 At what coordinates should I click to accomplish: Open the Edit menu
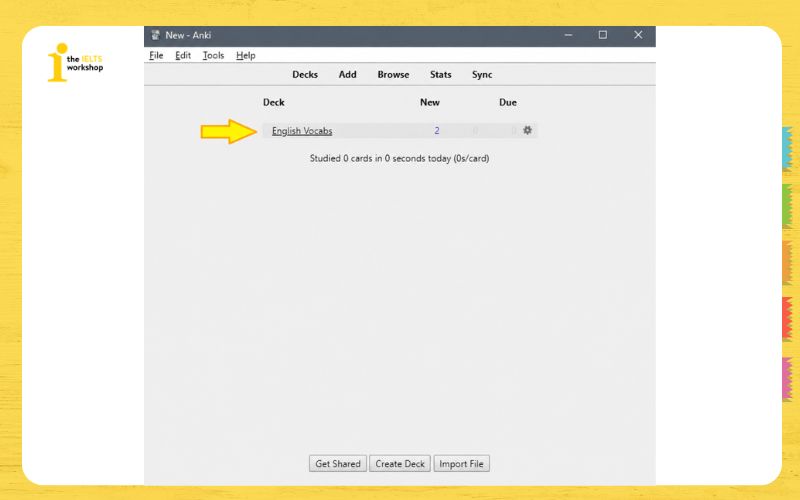pyautogui.click(x=183, y=55)
